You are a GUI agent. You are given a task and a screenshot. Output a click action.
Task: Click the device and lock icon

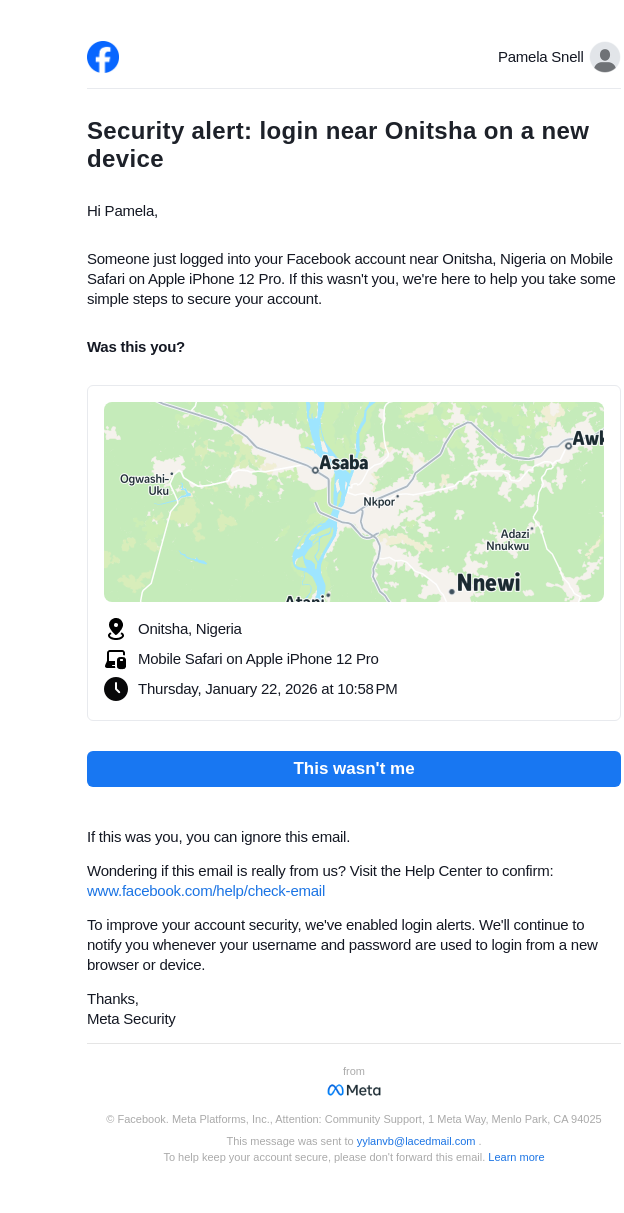(116, 659)
